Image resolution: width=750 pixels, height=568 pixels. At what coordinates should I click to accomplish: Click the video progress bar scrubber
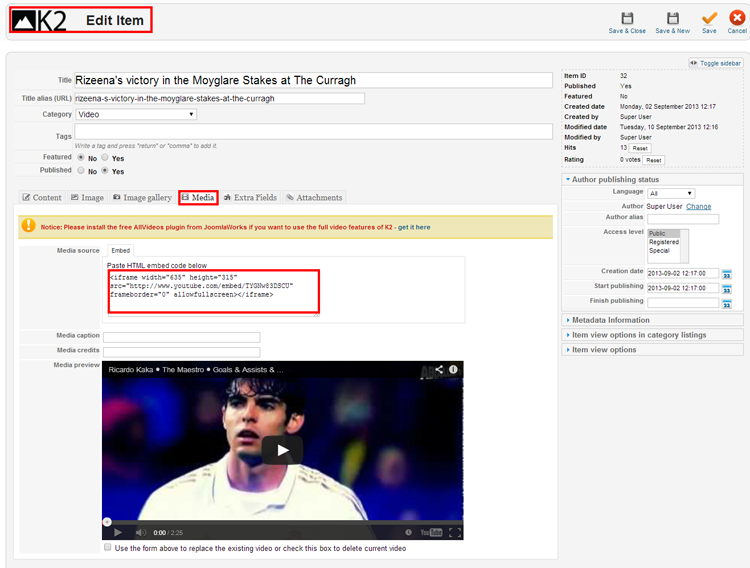coord(107,521)
